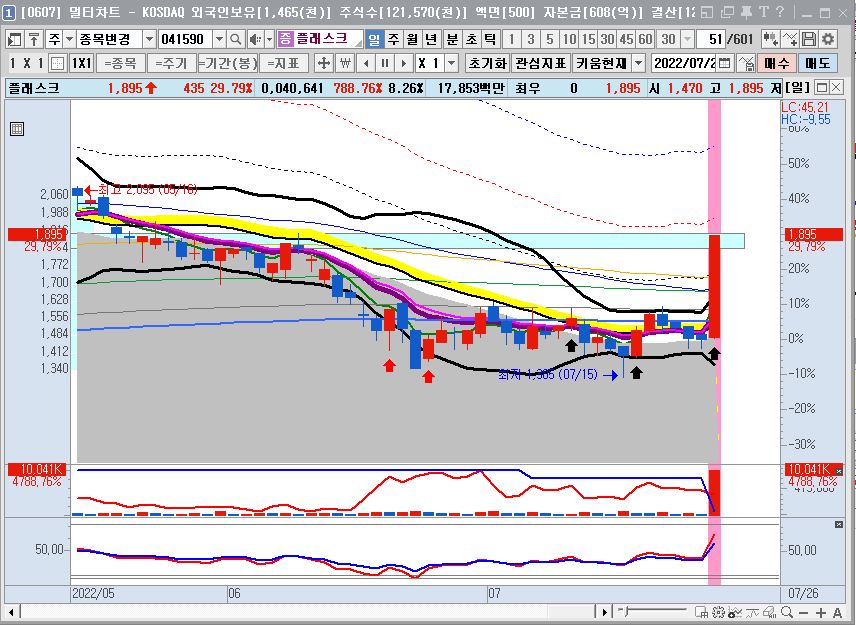Screen dimensions: 856x625
Task: Adjust the chart zoom slider handle
Action: point(628,611)
